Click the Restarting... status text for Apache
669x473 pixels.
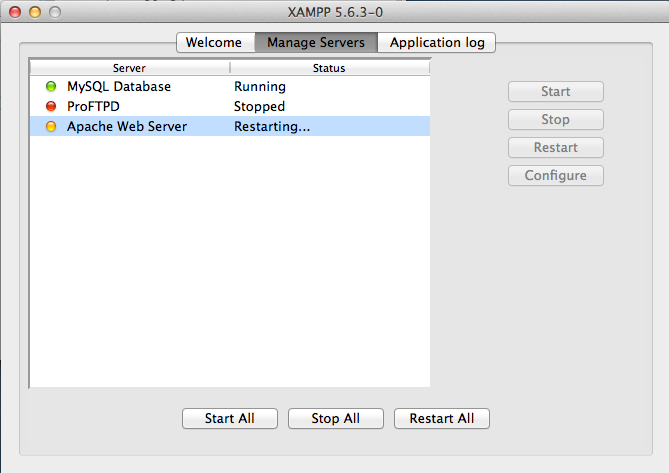[272, 127]
